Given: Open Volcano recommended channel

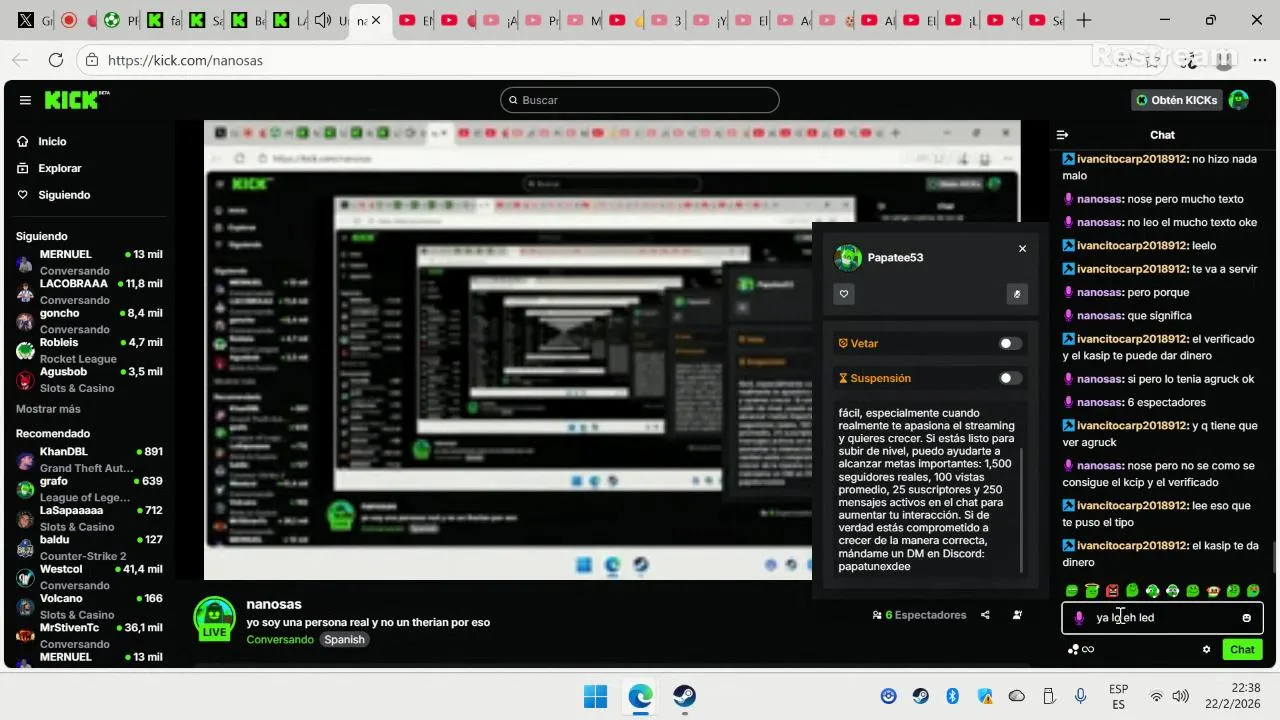Looking at the screenshot, I should (x=89, y=606).
